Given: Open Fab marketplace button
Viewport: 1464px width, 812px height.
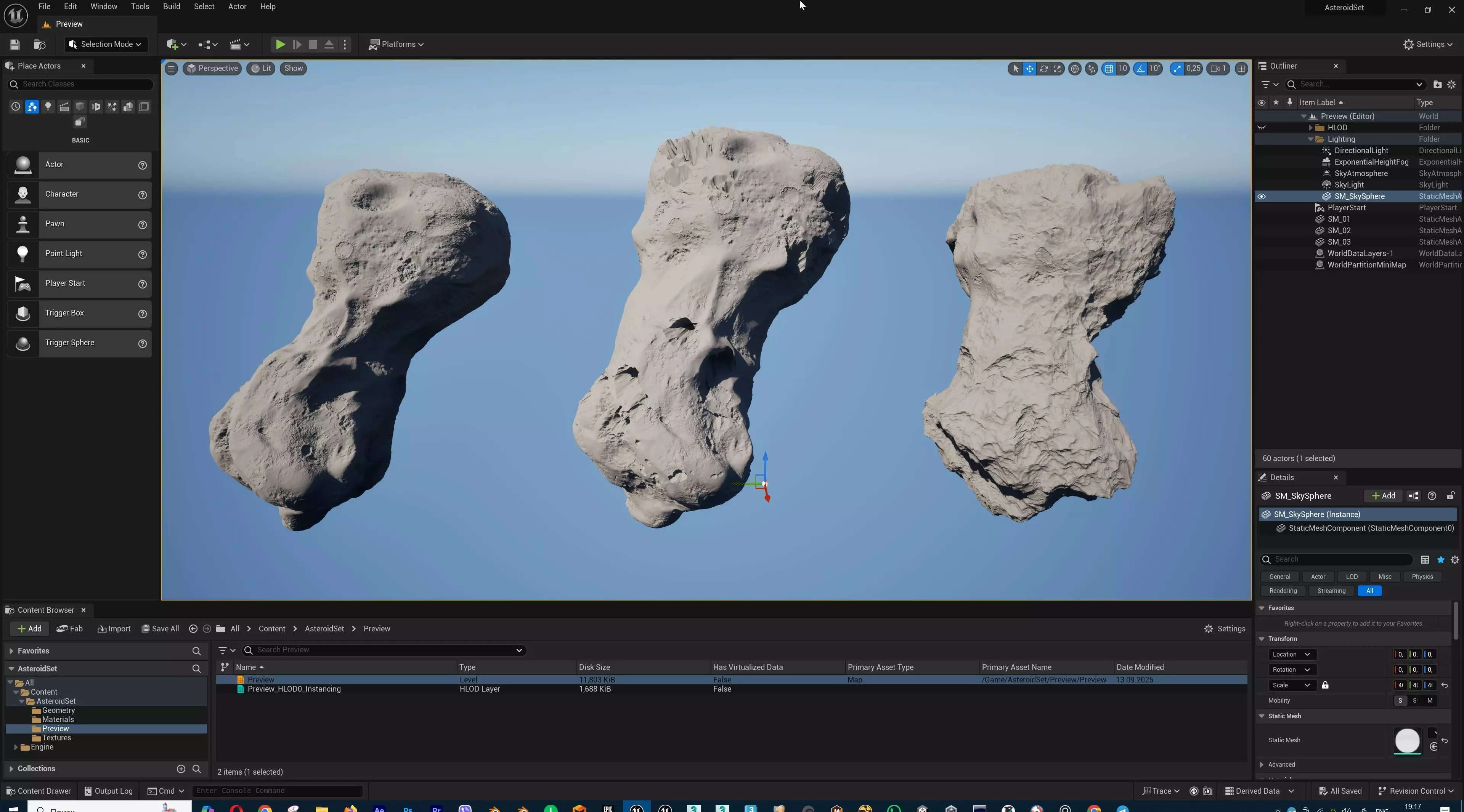Looking at the screenshot, I should coord(70,629).
